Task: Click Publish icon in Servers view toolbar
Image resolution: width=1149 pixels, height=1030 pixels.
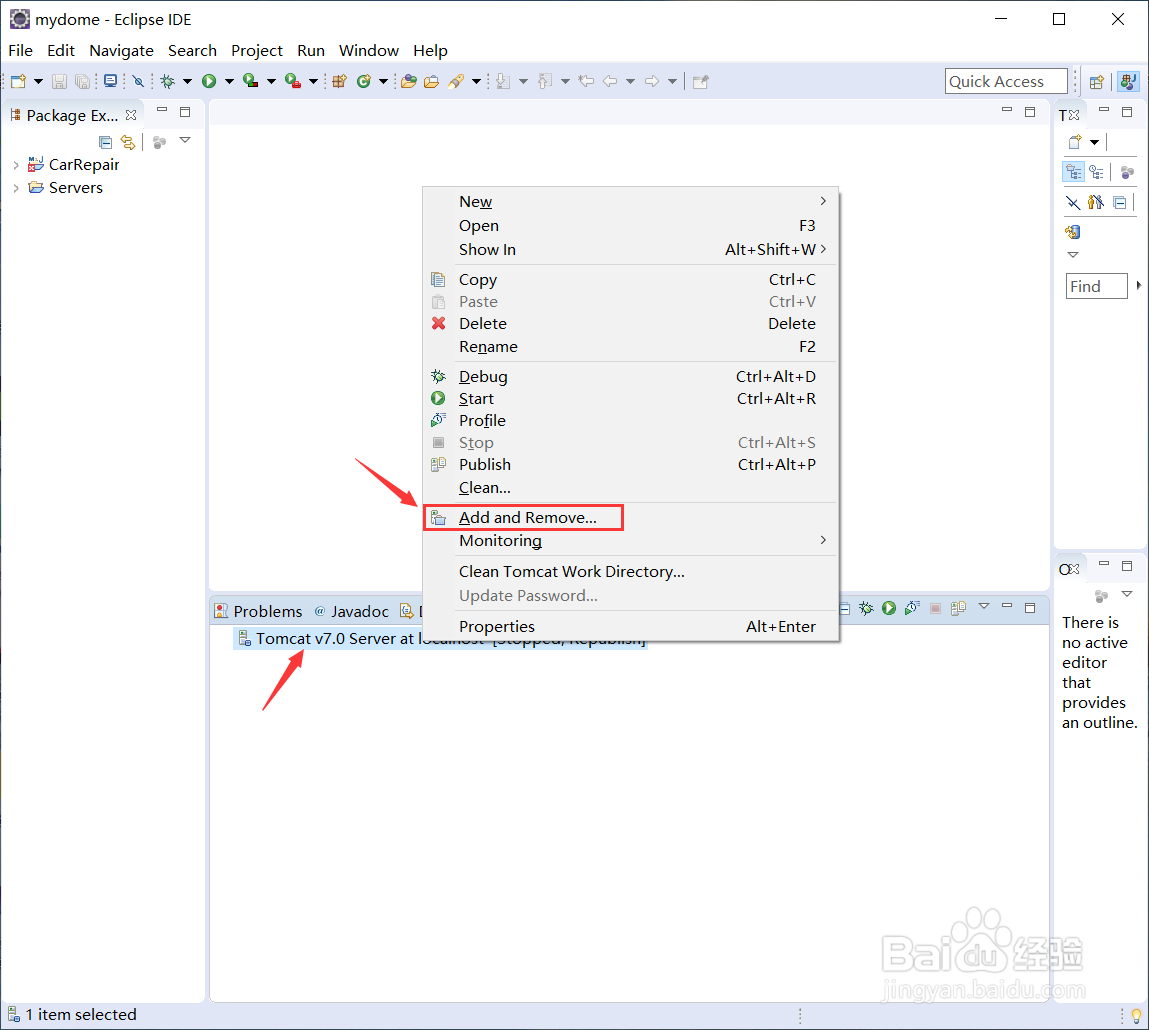Action: point(958,608)
